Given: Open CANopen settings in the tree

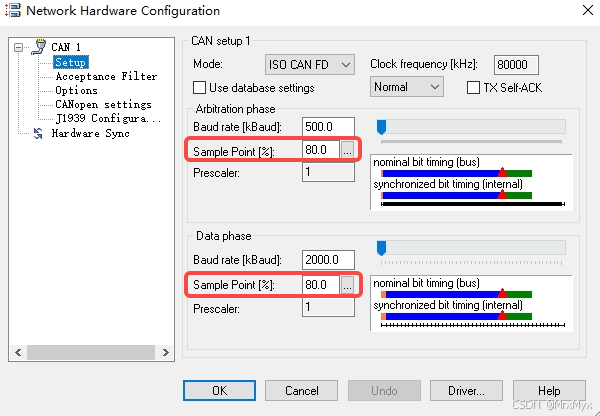Looking at the screenshot, I should pos(103,104).
